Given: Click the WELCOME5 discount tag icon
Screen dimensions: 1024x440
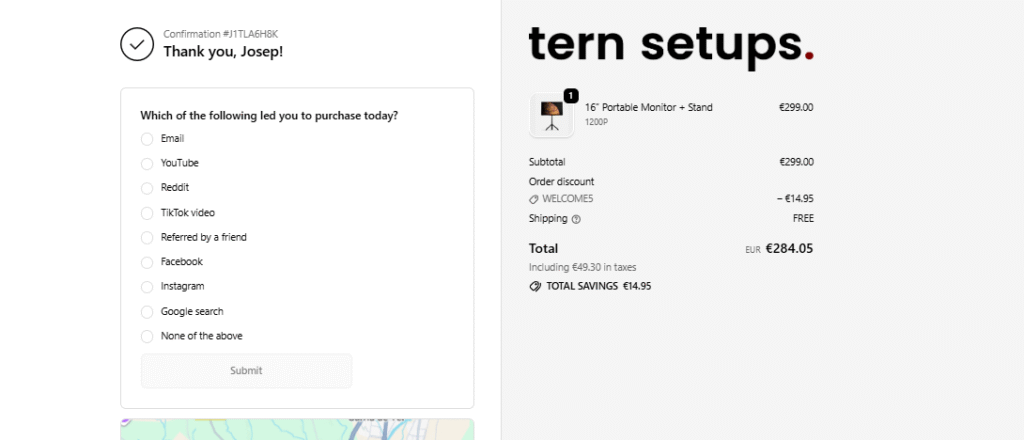Looking at the screenshot, I should click(x=534, y=199).
